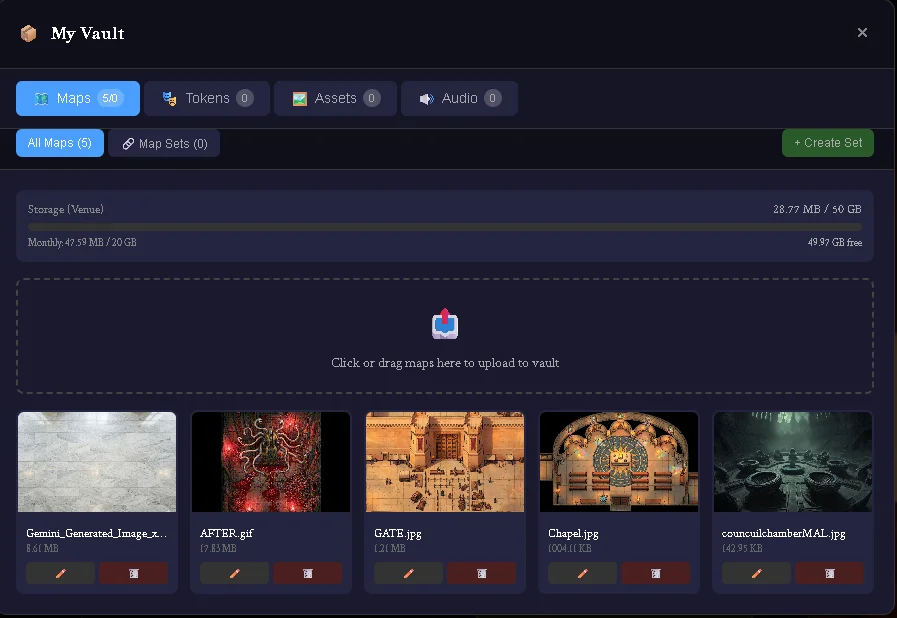Switch to the Tokens tab
Viewport: 897px width, 618px height.
click(x=207, y=98)
